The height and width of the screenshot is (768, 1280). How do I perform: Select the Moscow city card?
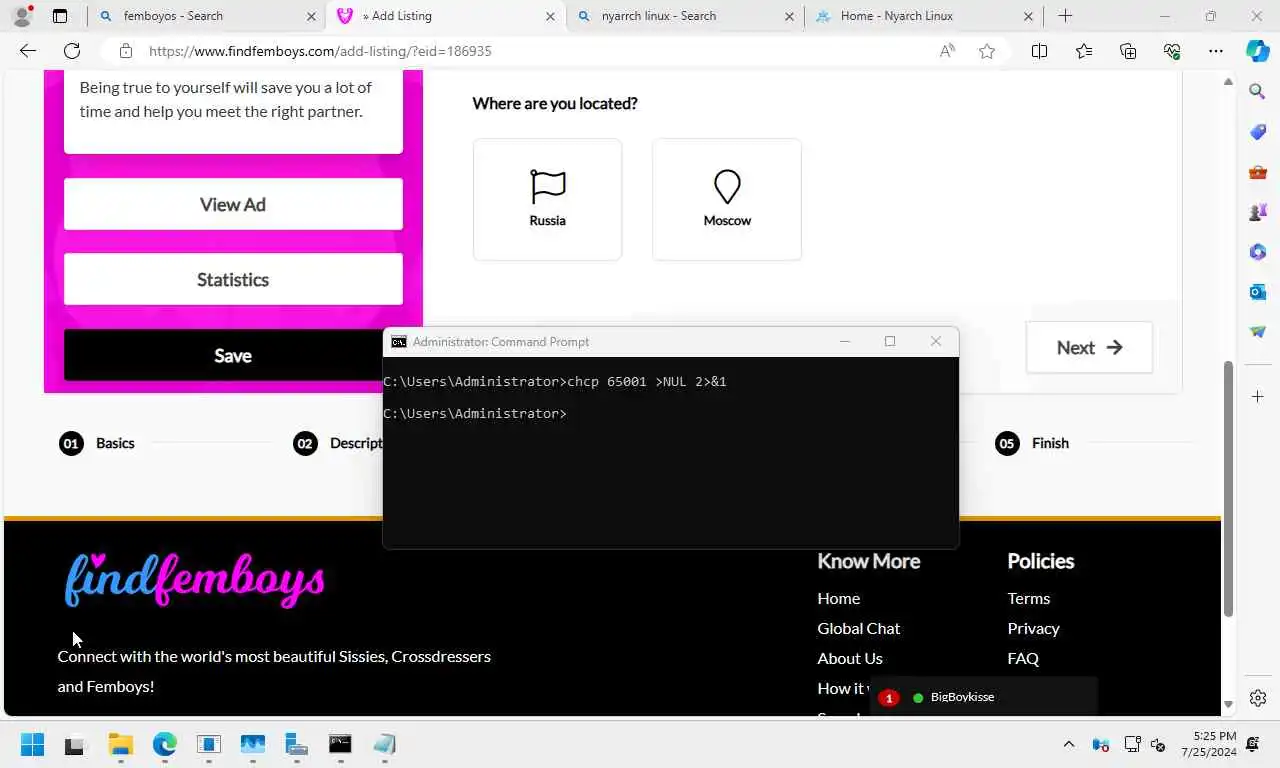tap(727, 199)
